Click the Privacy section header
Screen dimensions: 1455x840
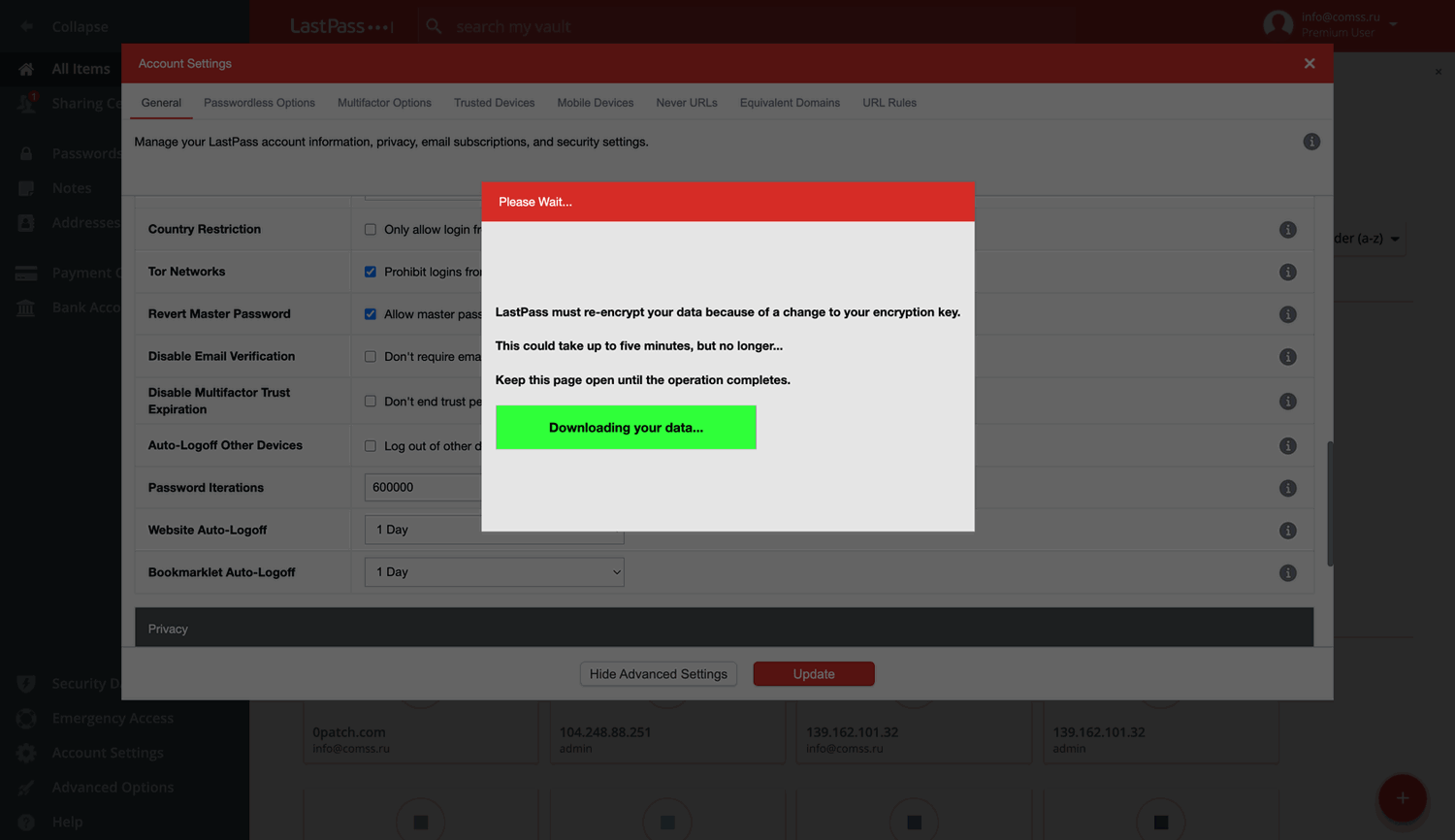(x=724, y=628)
